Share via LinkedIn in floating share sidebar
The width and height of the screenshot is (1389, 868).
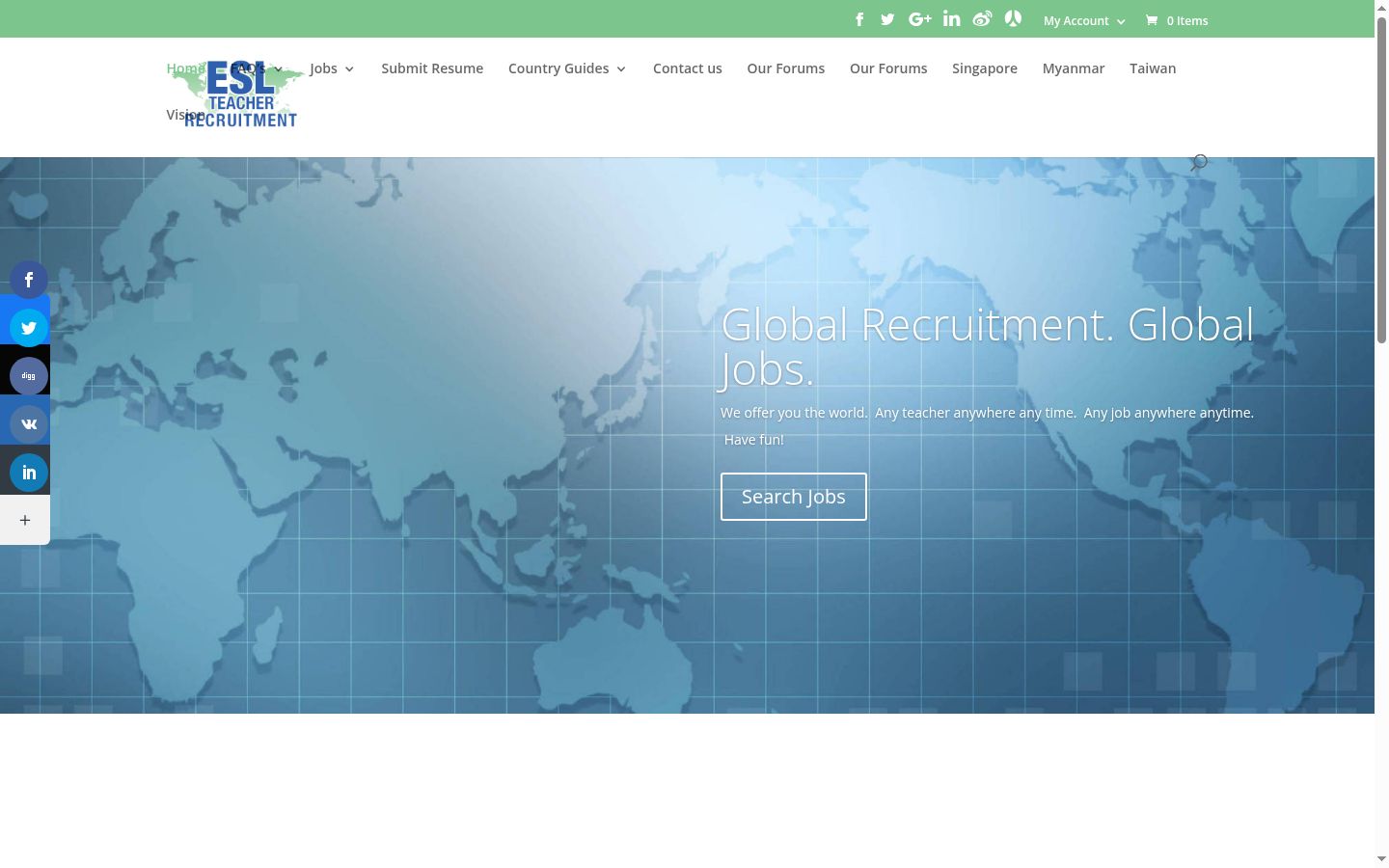29,473
